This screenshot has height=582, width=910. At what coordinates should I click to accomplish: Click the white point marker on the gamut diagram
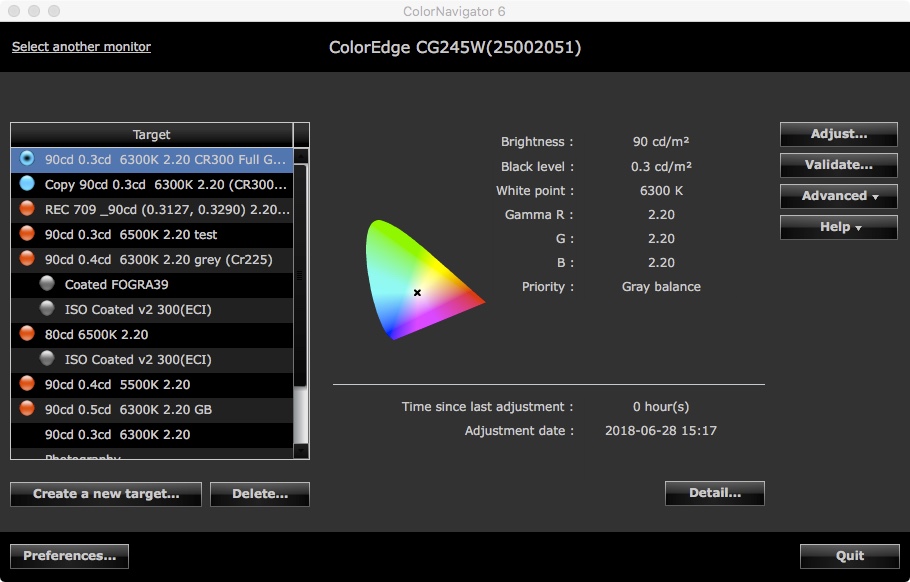[416, 293]
